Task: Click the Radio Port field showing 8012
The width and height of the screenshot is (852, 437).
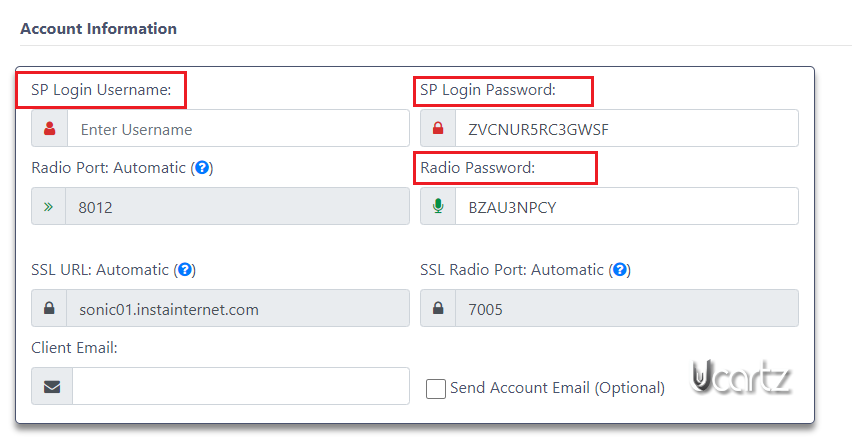Action: click(237, 206)
